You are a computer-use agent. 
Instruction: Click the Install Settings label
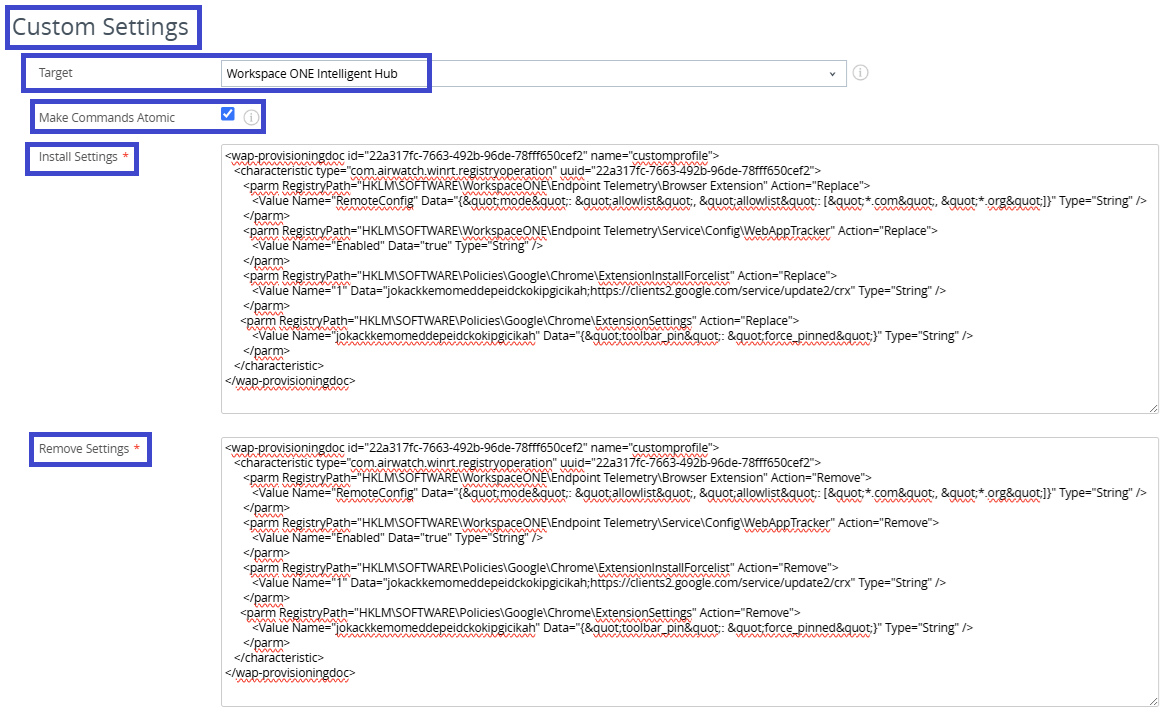[x=78, y=157]
